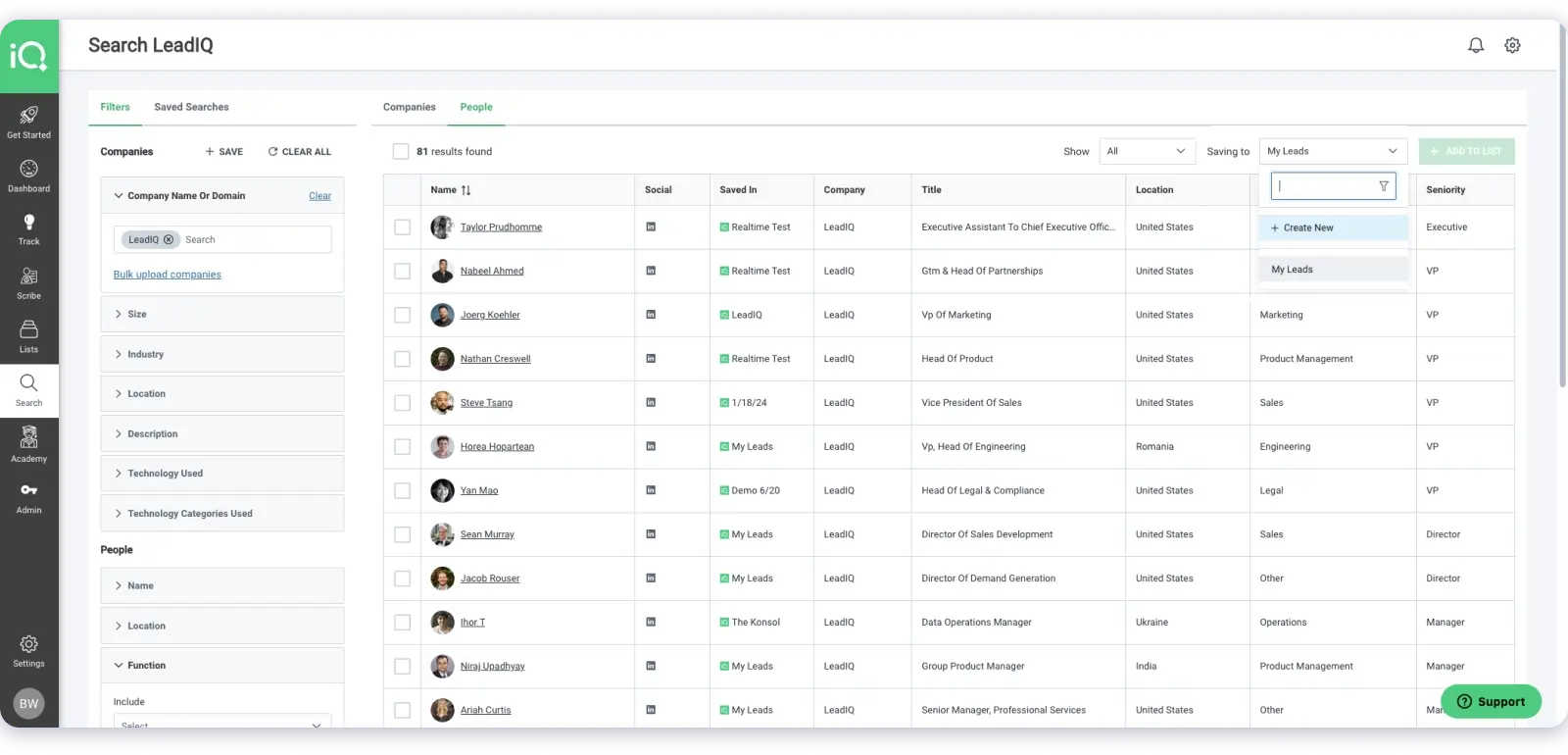Open the Scribe tool

click(x=29, y=283)
